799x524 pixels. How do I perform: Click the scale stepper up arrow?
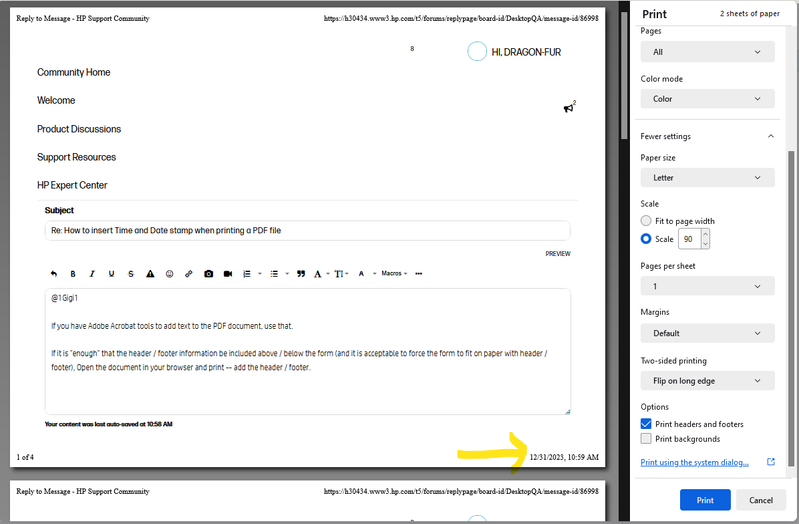(705, 234)
